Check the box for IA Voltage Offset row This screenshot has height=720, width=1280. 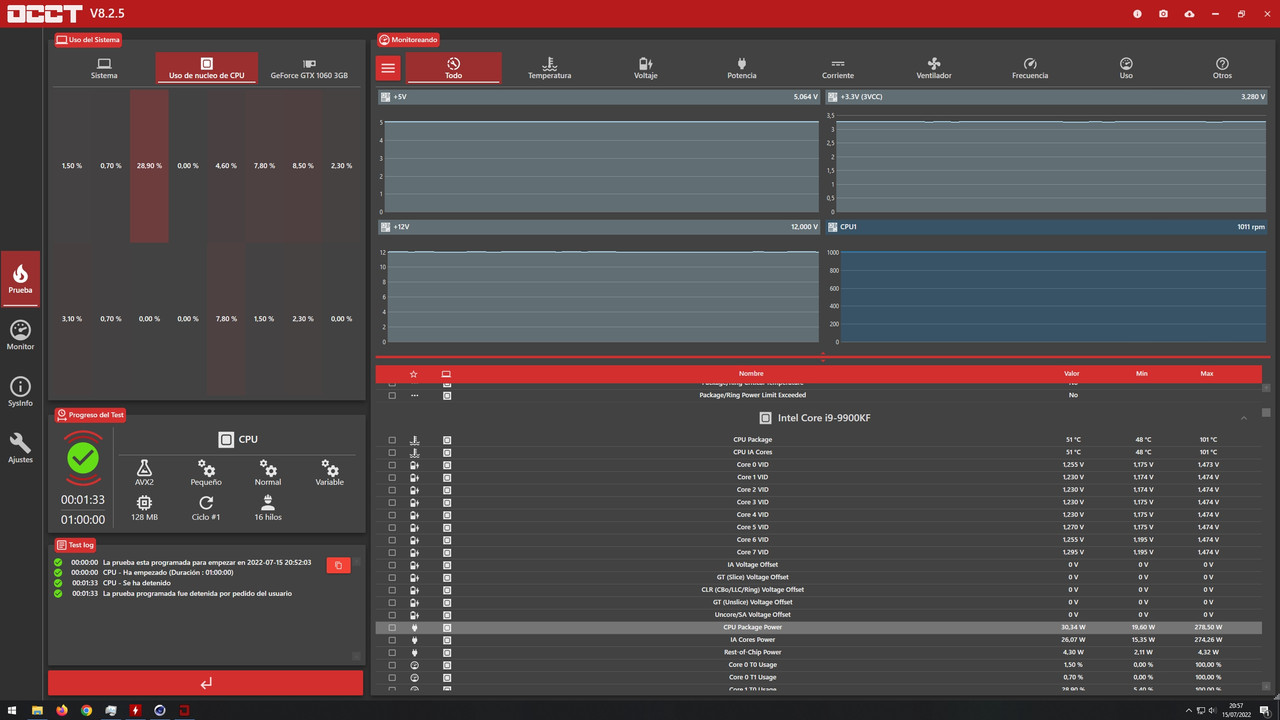392,565
